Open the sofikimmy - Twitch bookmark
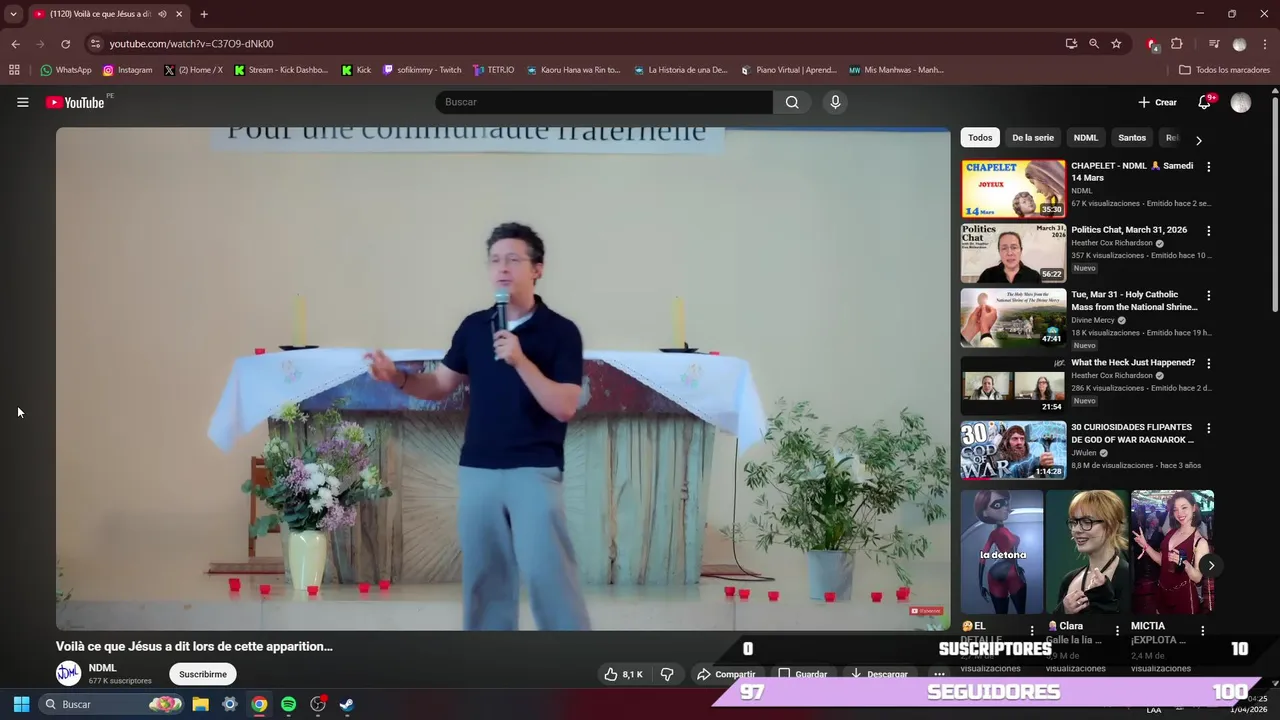The width and height of the screenshot is (1280, 720). coord(422,70)
